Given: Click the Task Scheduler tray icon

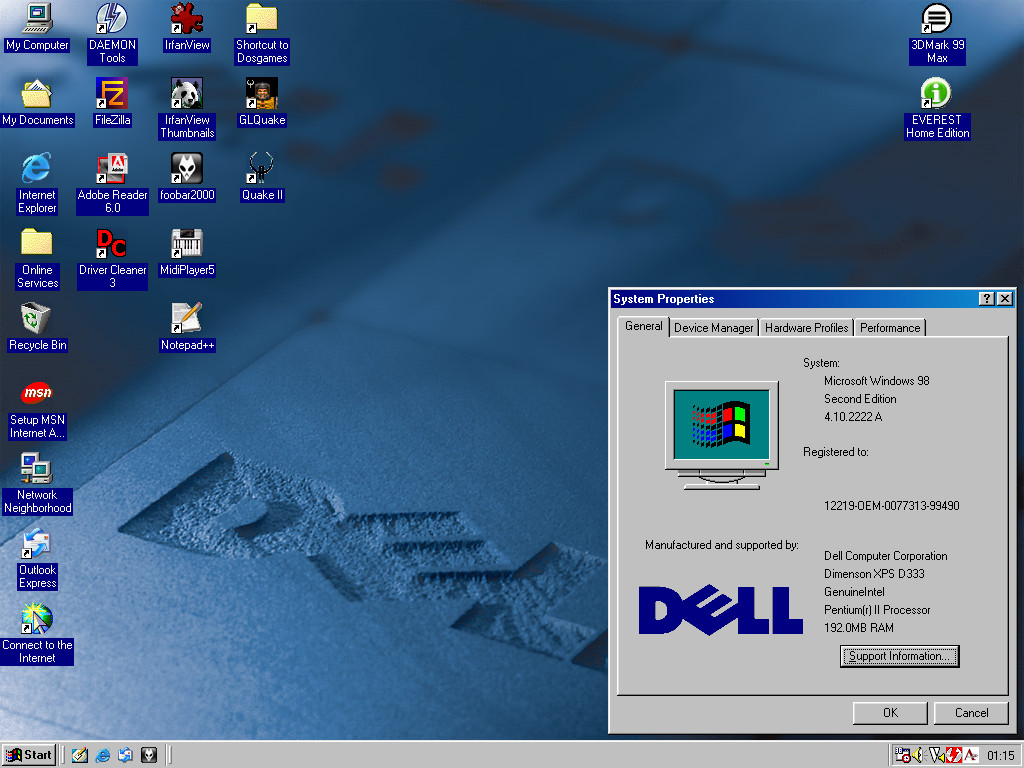Looking at the screenshot, I should (903, 755).
